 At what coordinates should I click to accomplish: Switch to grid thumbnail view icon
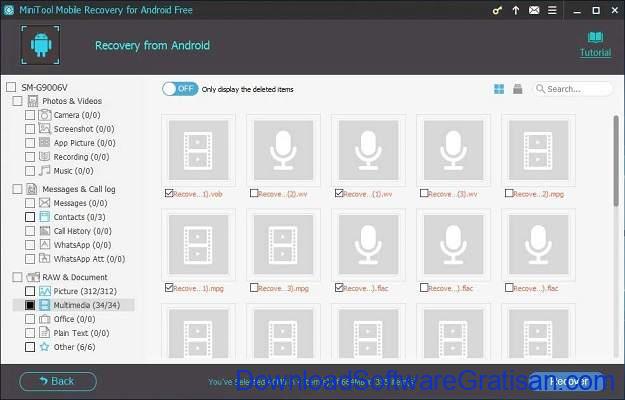click(x=499, y=89)
